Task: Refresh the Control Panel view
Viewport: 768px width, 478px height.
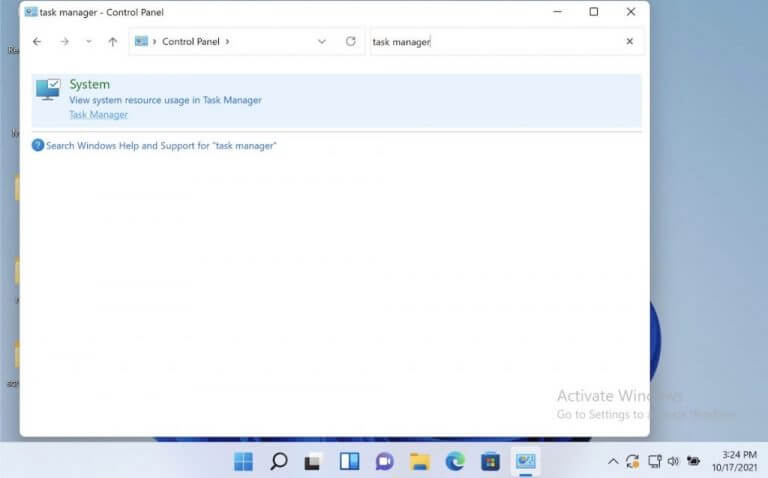Action: (351, 41)
